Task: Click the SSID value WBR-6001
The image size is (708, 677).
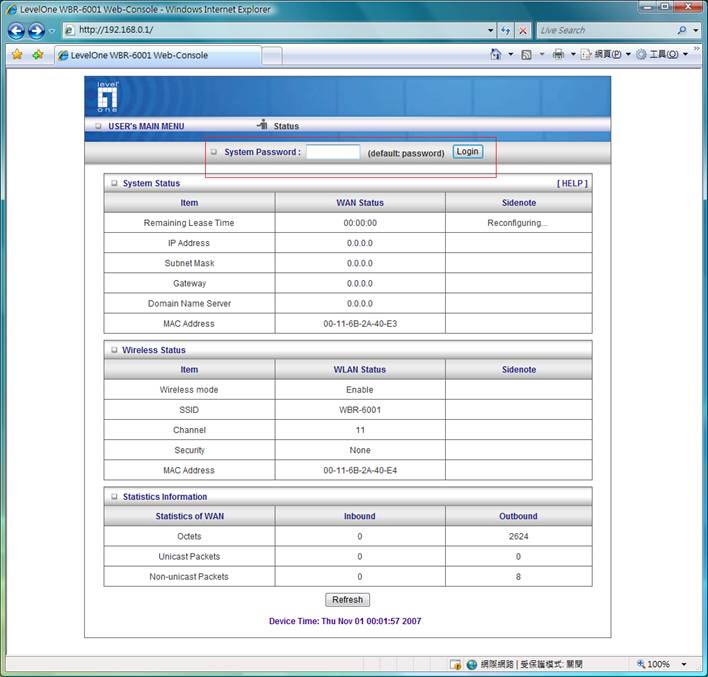Action: tap(360, 410)
